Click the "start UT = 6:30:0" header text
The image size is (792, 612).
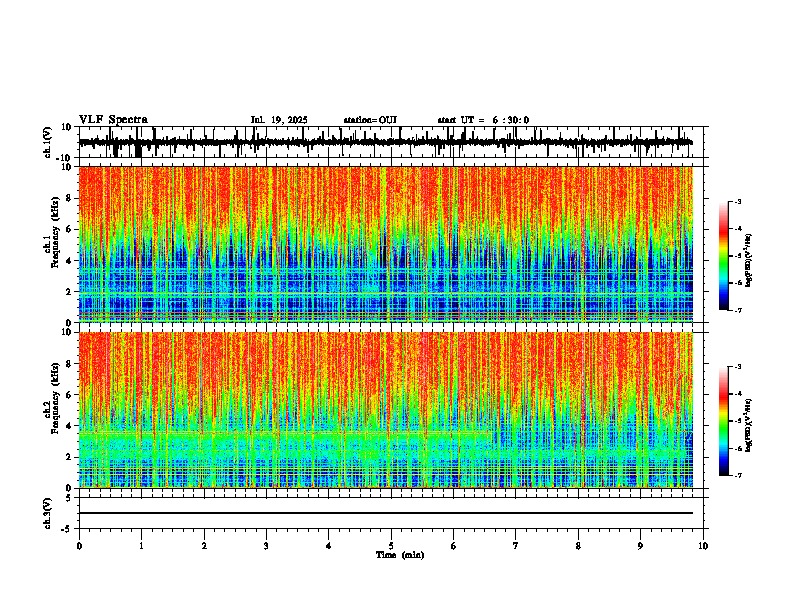pos(483,120)
